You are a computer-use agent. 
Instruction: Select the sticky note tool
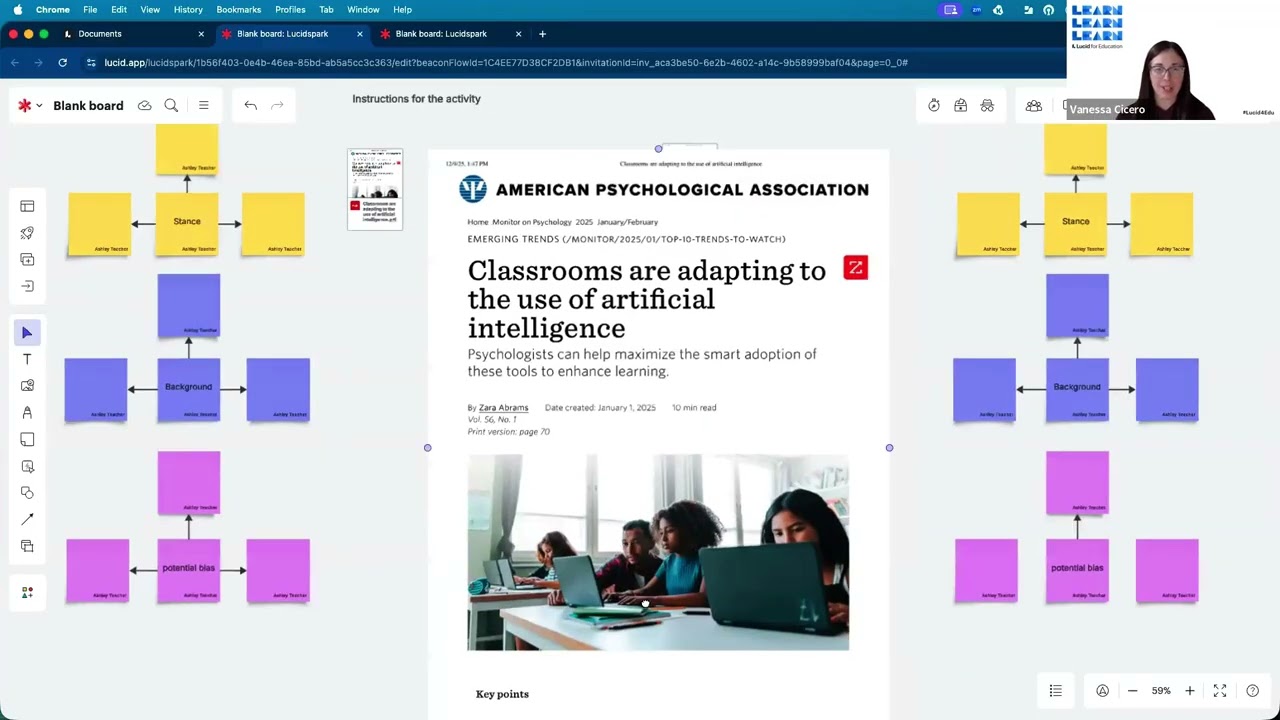click(x=27, y=440)
